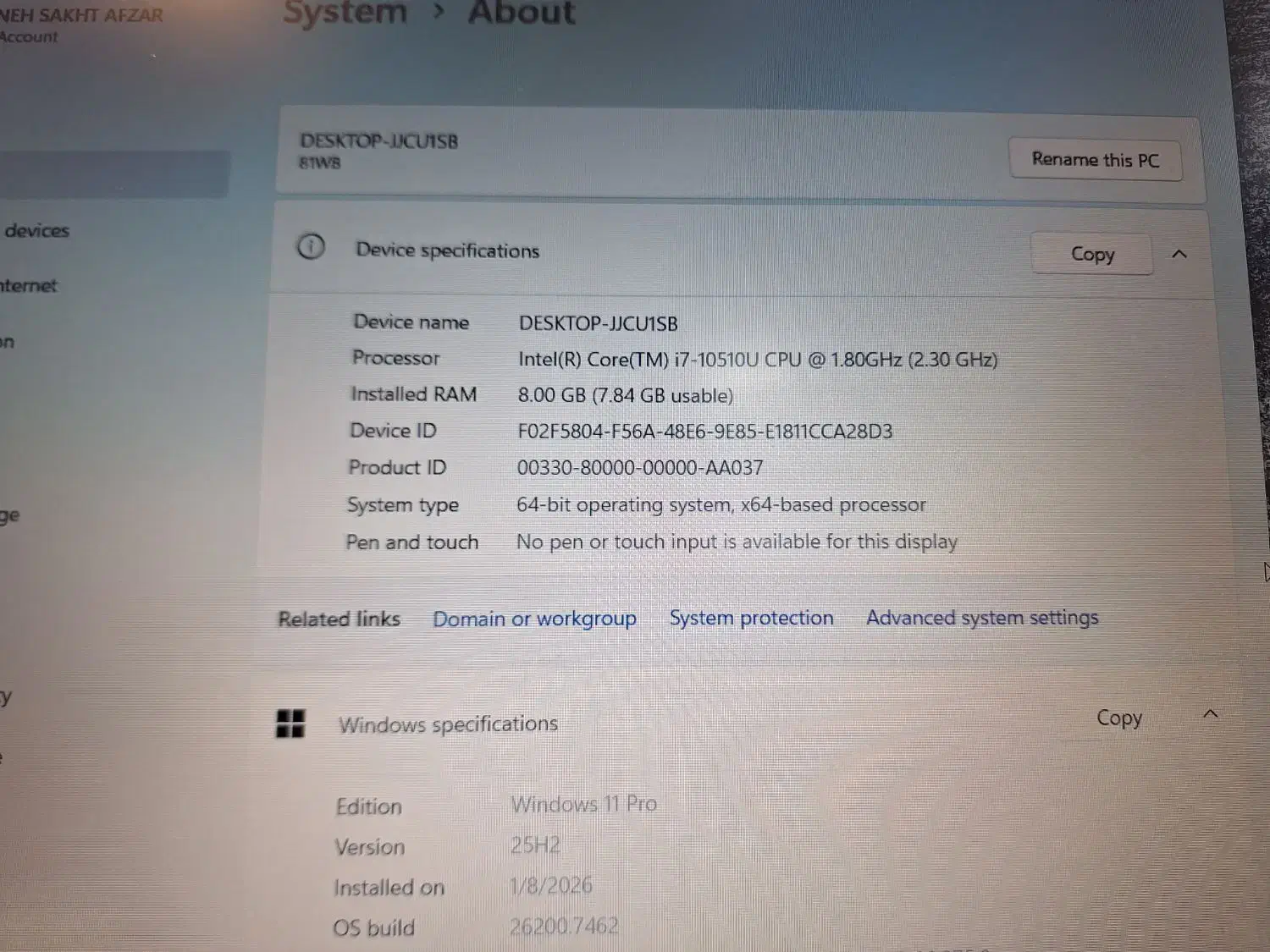Copy the Windows specifications details
The width and height of the screenshot is (1270, 952).
click(1119, 718)
